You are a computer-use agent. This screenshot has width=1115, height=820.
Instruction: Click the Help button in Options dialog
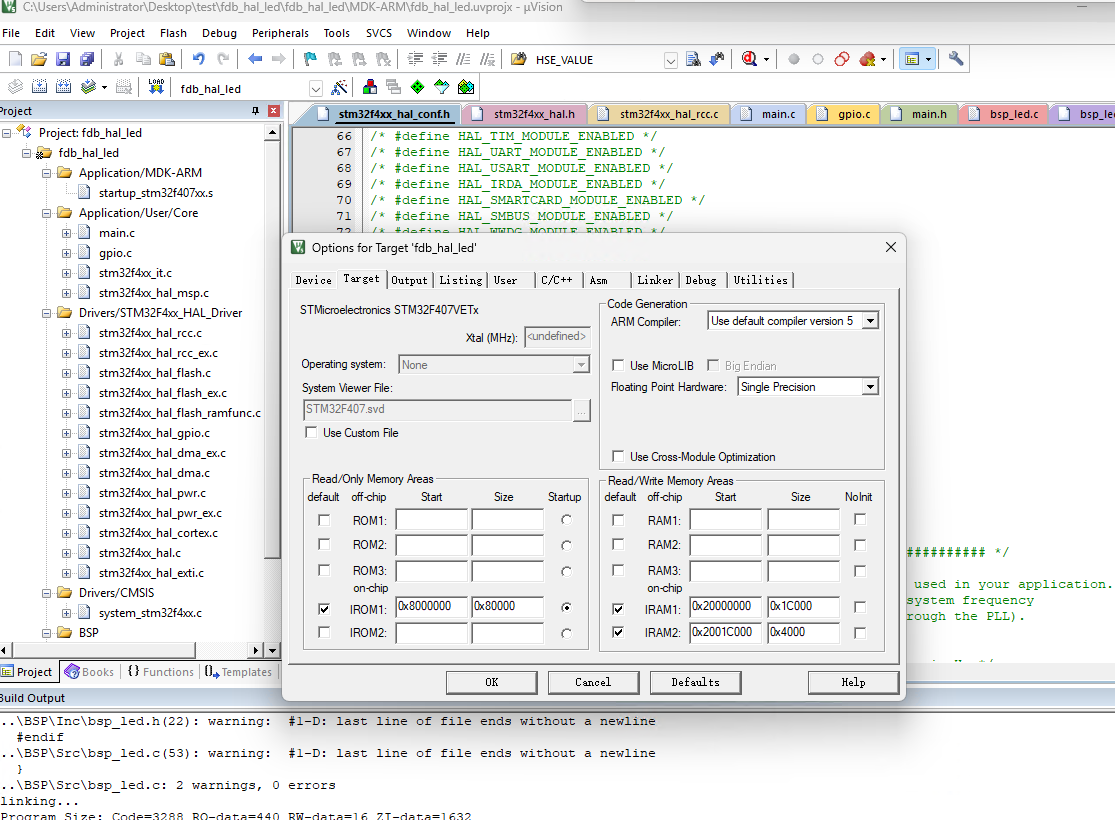853,682
